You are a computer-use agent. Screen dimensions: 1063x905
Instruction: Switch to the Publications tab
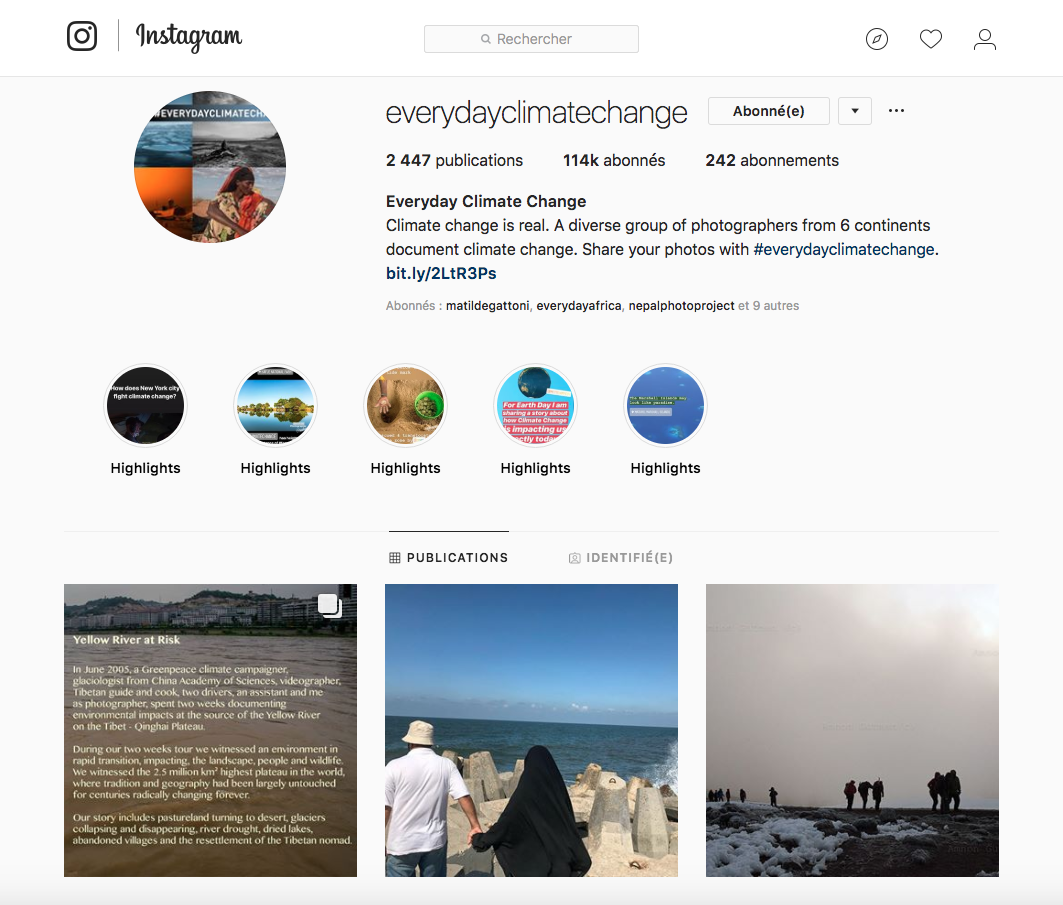(x=449, y=557)
